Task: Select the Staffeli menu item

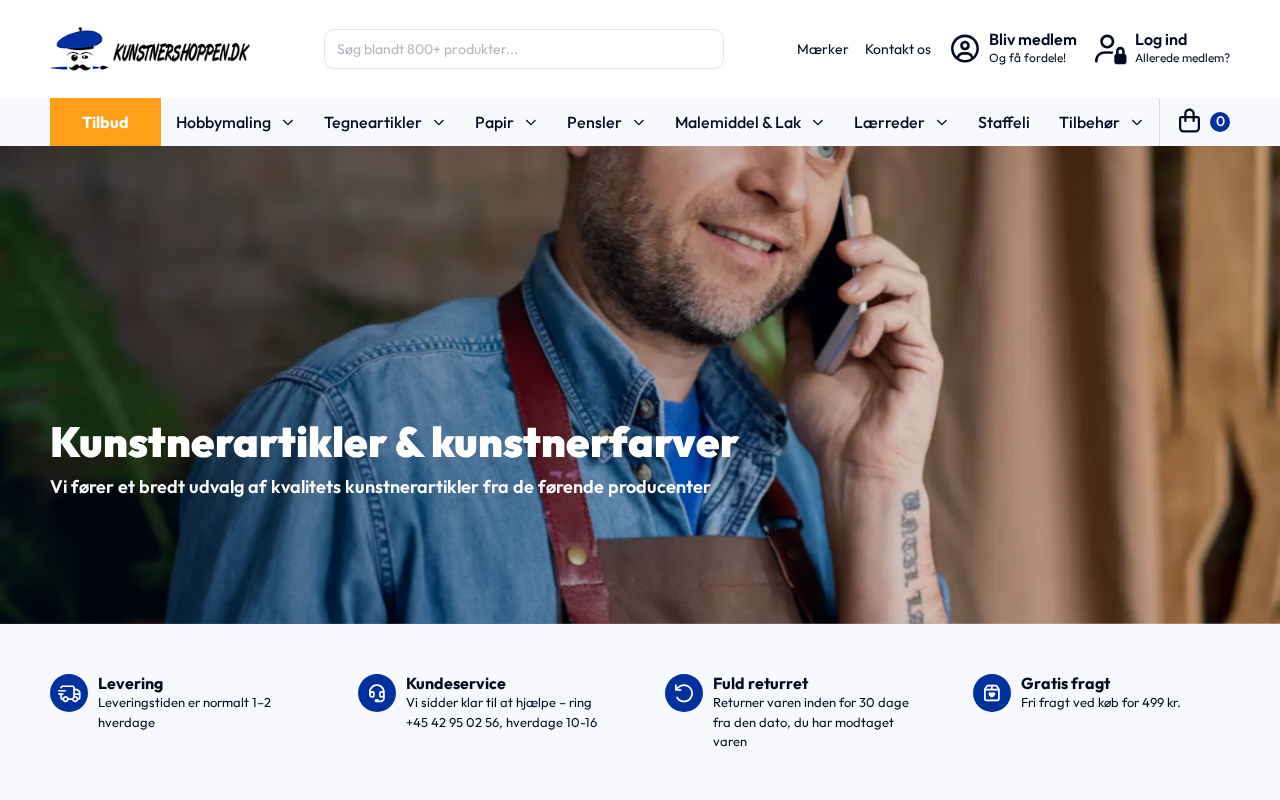Action: pyautogui.click(x=1004, y=122)
